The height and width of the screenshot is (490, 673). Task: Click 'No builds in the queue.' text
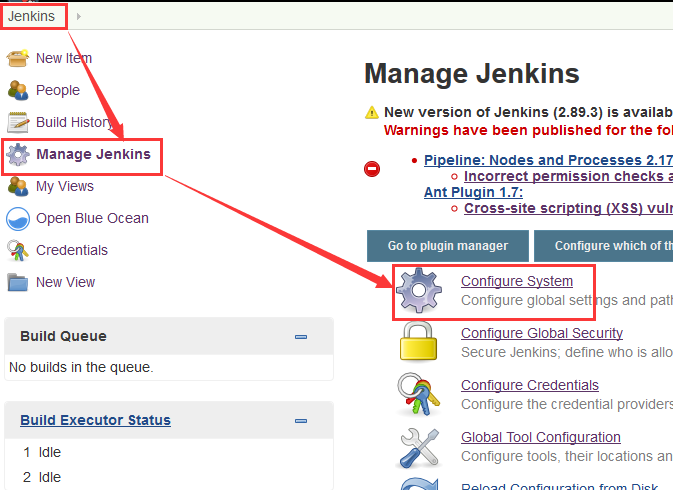point(81,367)
